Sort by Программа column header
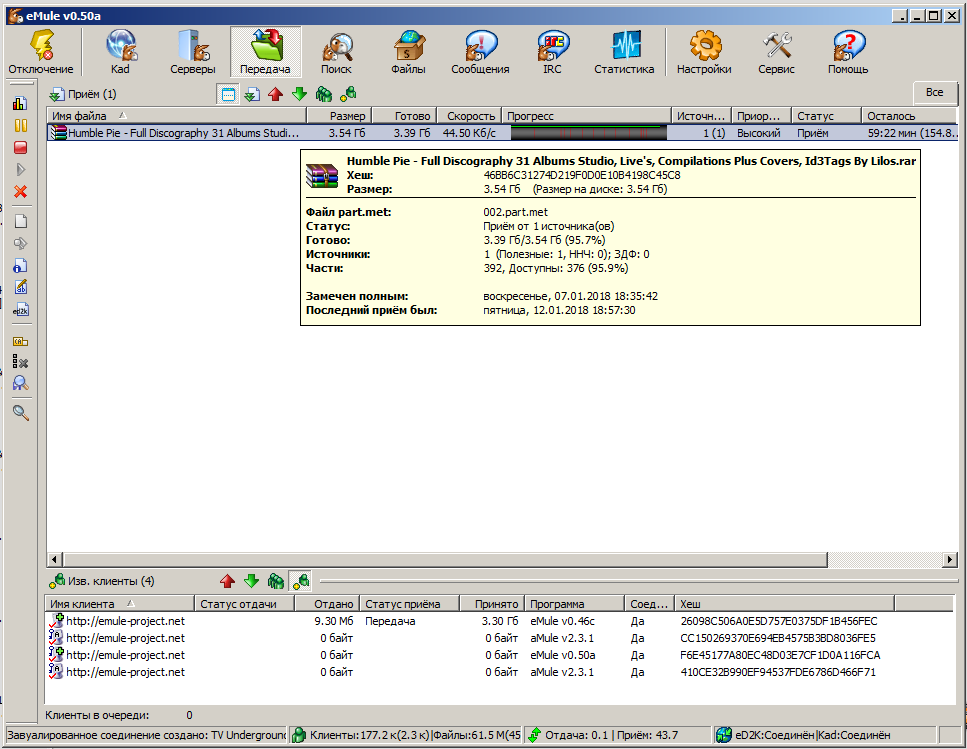 pyautogui.click(x=574, y=604)
